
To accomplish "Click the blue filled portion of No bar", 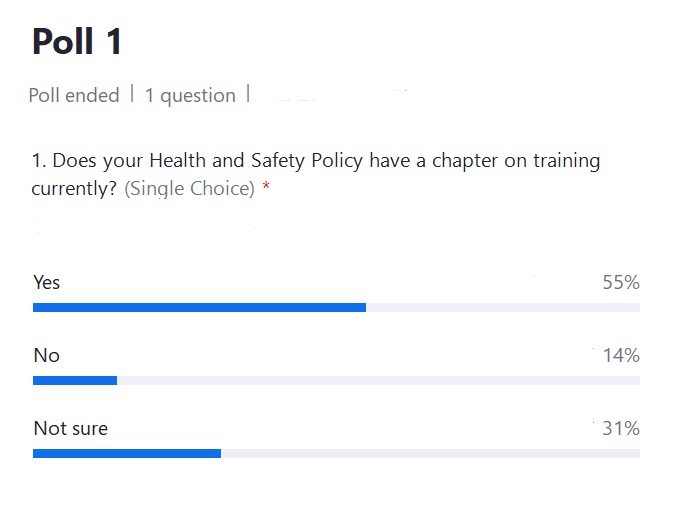I will point(75,380).
